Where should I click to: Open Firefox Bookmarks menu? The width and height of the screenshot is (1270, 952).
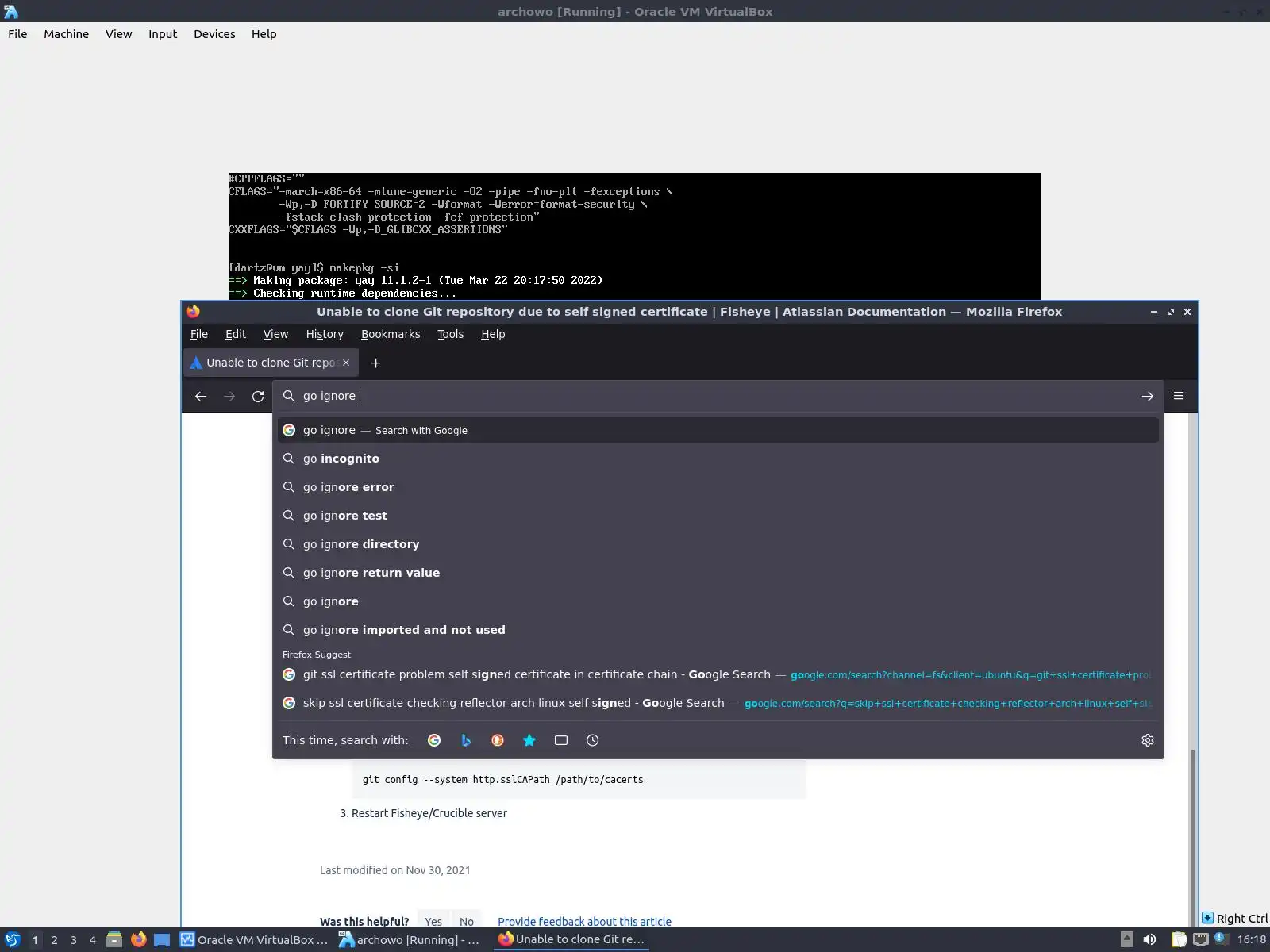391,334
